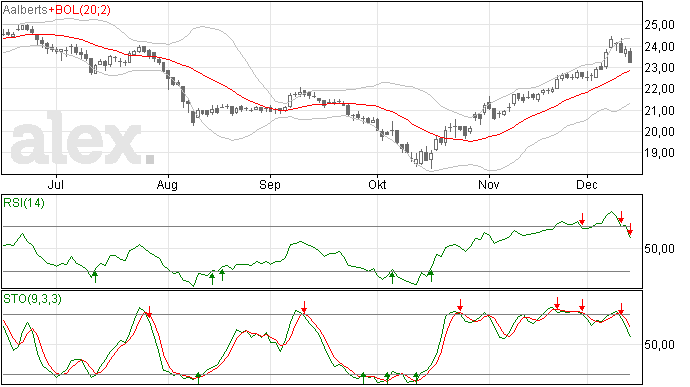Click the Jul month label on axis
The height and width of the screenshot is (387, 690).
tap(55, 184)
